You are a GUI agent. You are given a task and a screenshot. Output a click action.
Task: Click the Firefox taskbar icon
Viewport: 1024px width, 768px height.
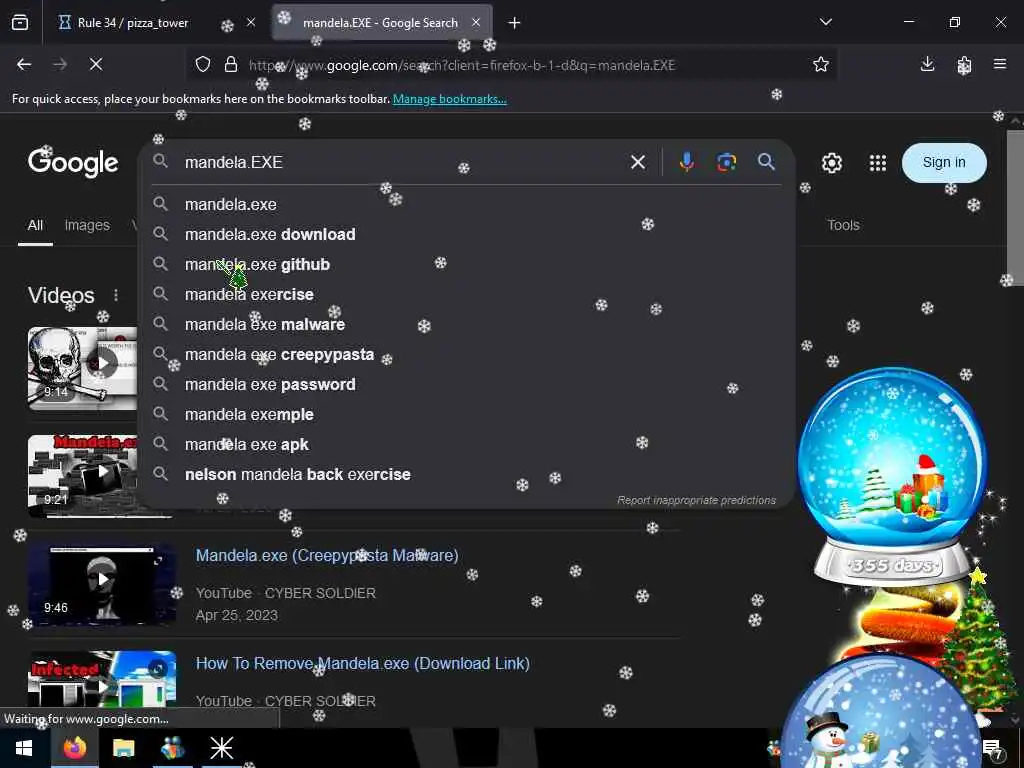74,748
